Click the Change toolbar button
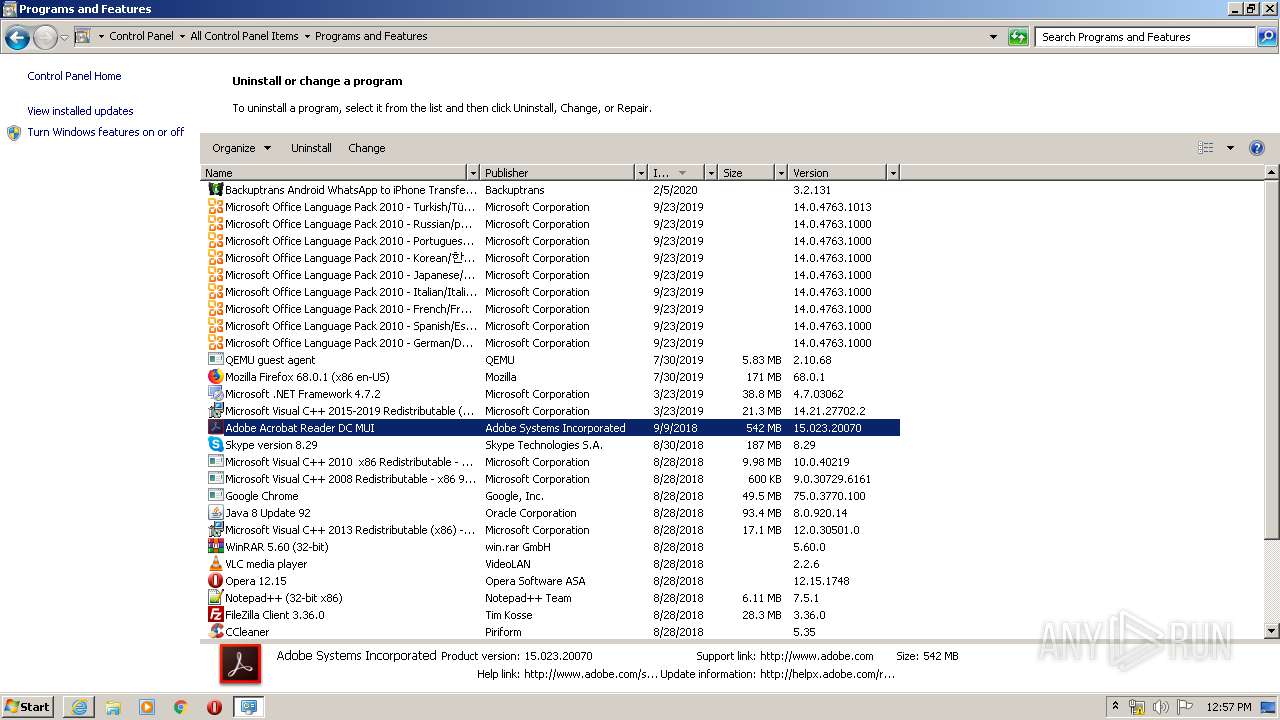 click(x=366, y=148)
